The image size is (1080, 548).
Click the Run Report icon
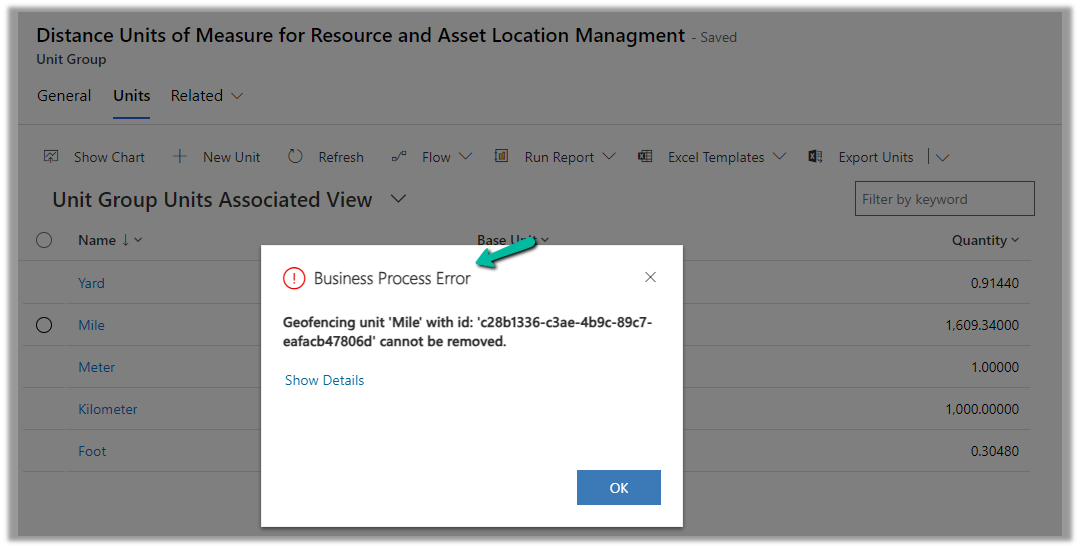pos(503,157)
